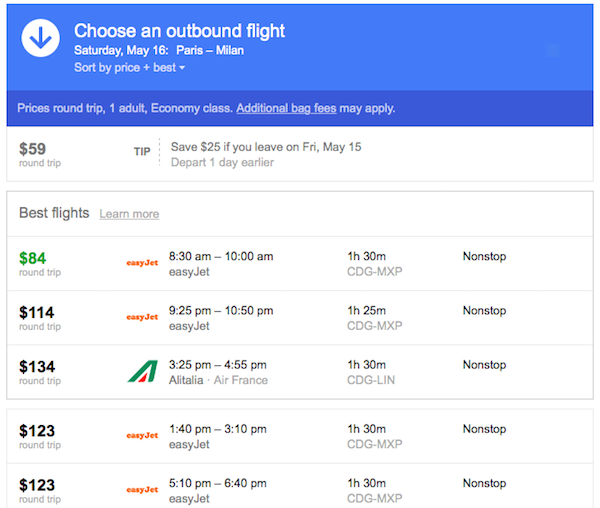Click the easyJet logo on the 1:40 pm flight
Viewport: 600px width, 508px height.
coord(142,435)
